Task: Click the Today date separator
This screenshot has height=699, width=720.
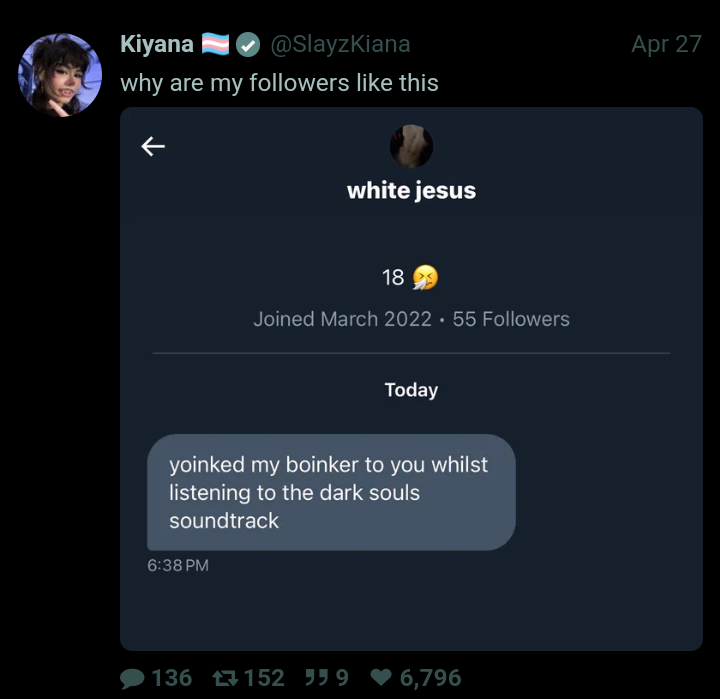Action: click(411, 390)
